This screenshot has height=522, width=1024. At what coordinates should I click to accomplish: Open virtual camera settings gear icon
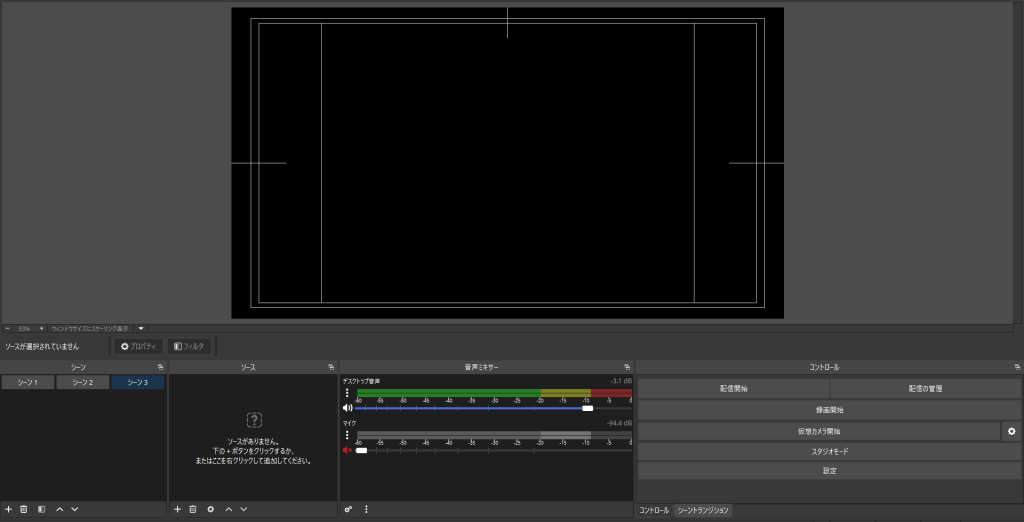[1011, 431]
